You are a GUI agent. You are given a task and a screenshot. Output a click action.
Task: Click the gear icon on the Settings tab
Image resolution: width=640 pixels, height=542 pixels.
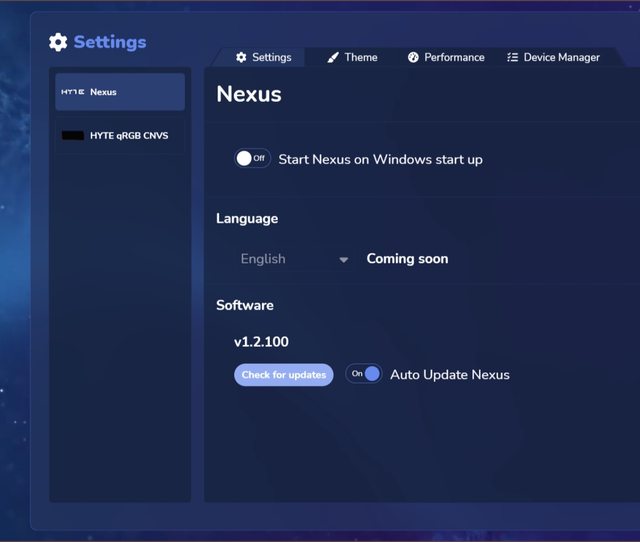[x=241, y=58]
